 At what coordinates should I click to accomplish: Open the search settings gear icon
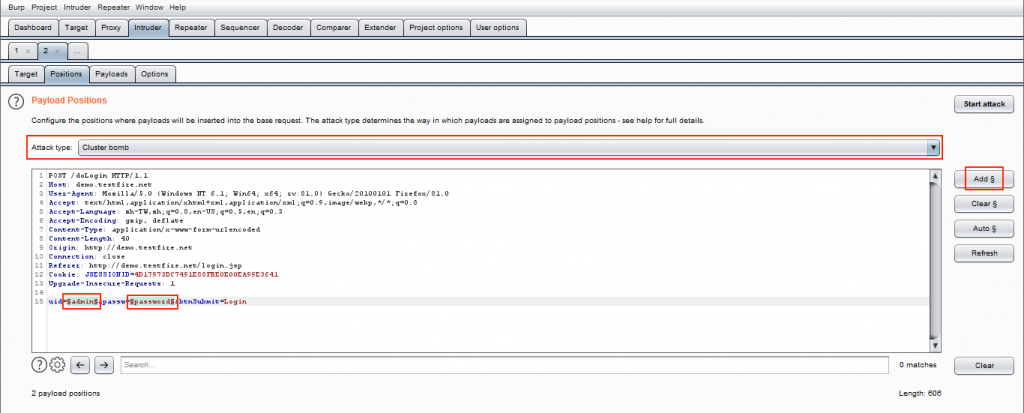pyautogui.click(x=57, y=365)
